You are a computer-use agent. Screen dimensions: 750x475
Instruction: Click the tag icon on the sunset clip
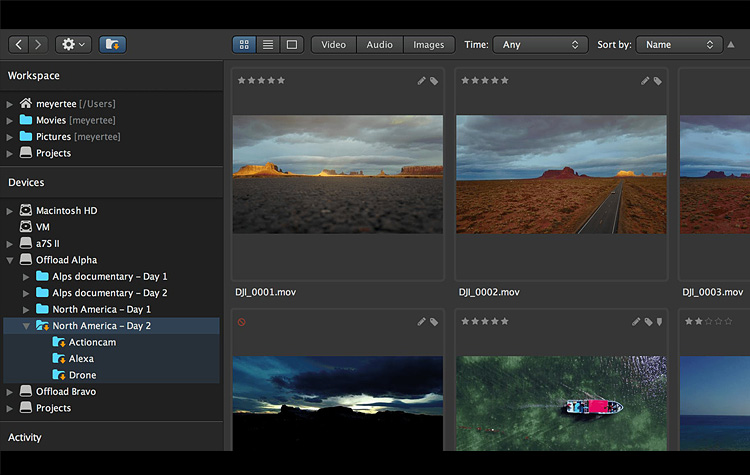coord(434,322)
